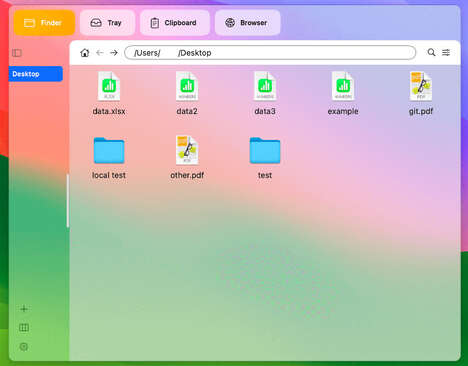Open settings gear icon in sidebar
The width and height of the screenshot is (468, 366).
click(24, 347)
